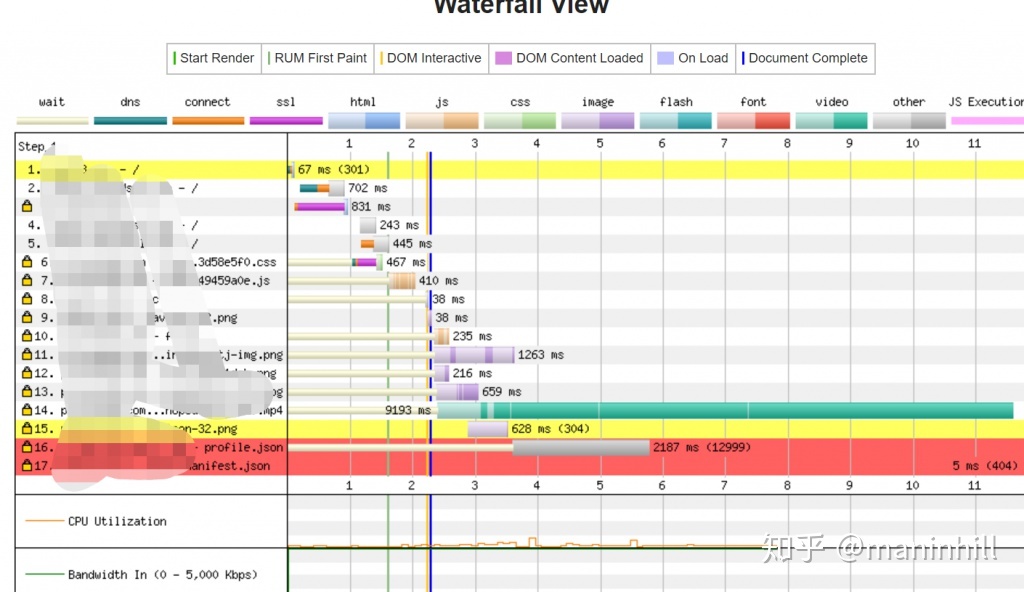The image size is (1024, 592).
Task: Click the CPU Utilization graph label
Action: coord(117,521)
